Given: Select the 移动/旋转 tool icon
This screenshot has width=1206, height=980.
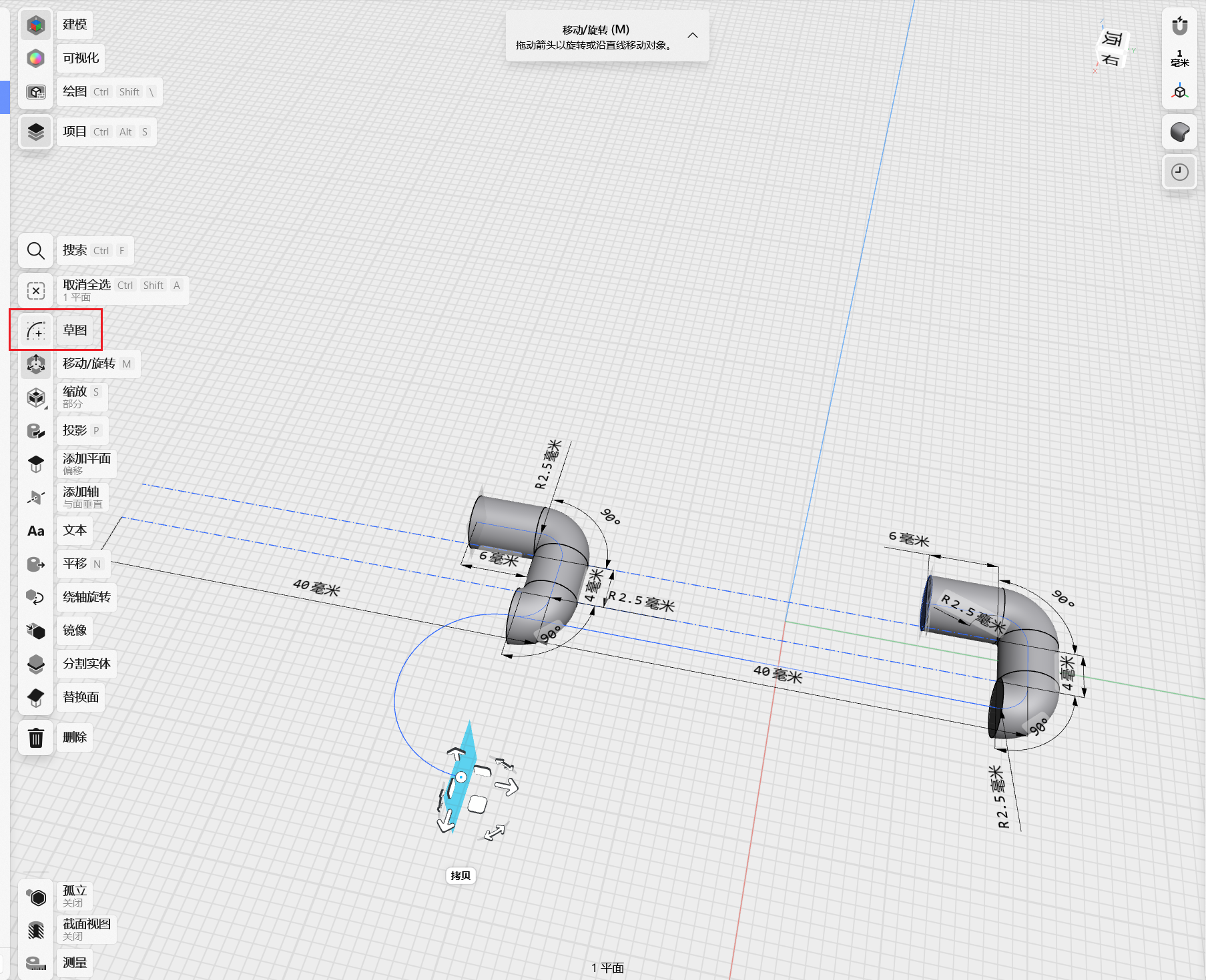Looking at the screenshot, I should tap(36, 364).
